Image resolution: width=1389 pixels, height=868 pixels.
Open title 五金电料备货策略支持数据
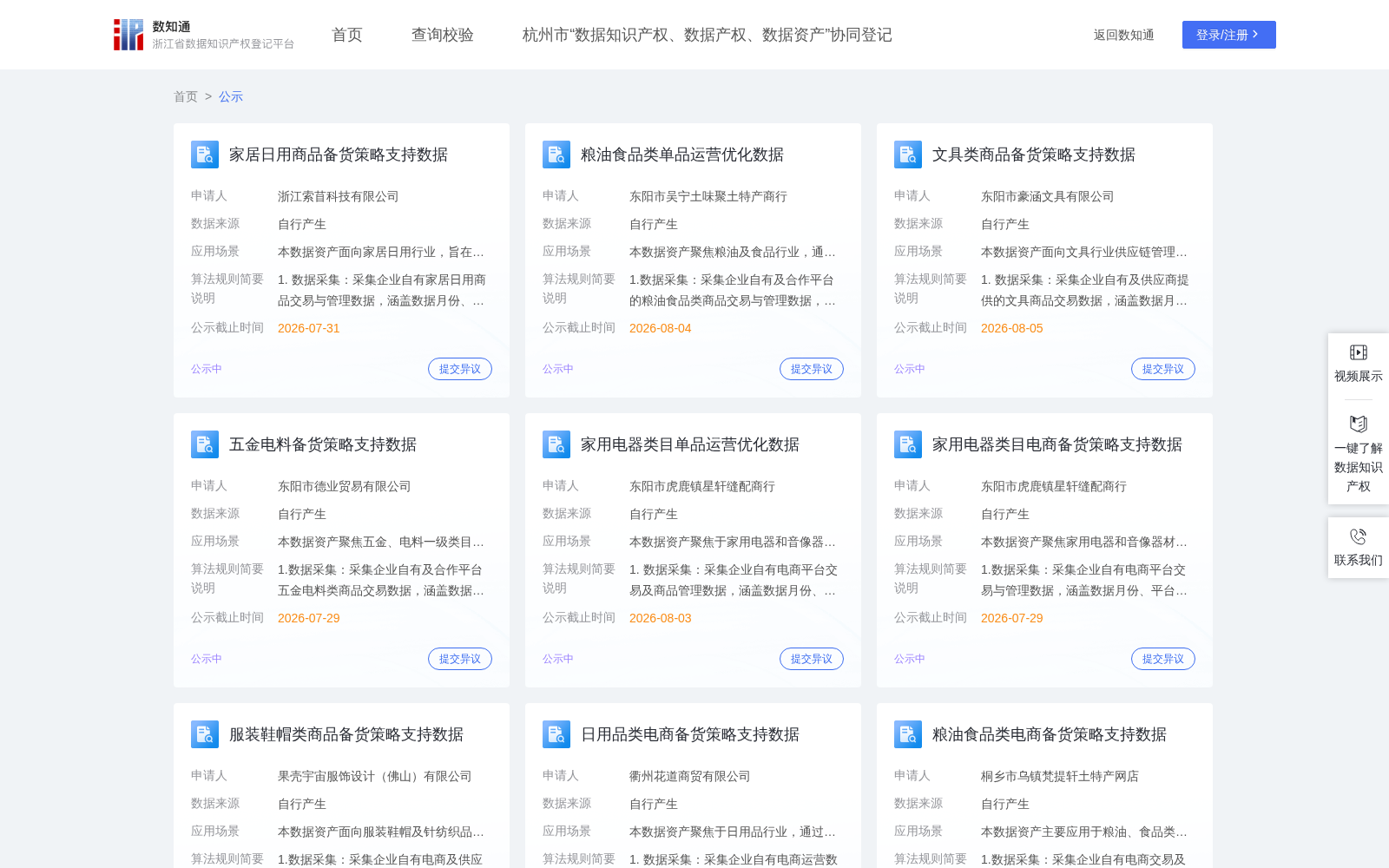[x=323, y=444]
